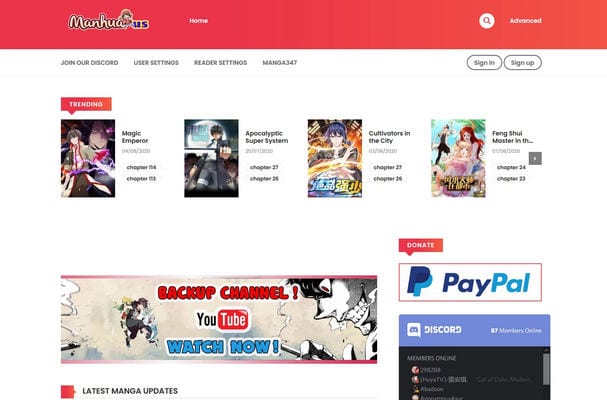The image size is (607, 400).
Task: Click the Trending section label
Action: 86,104
